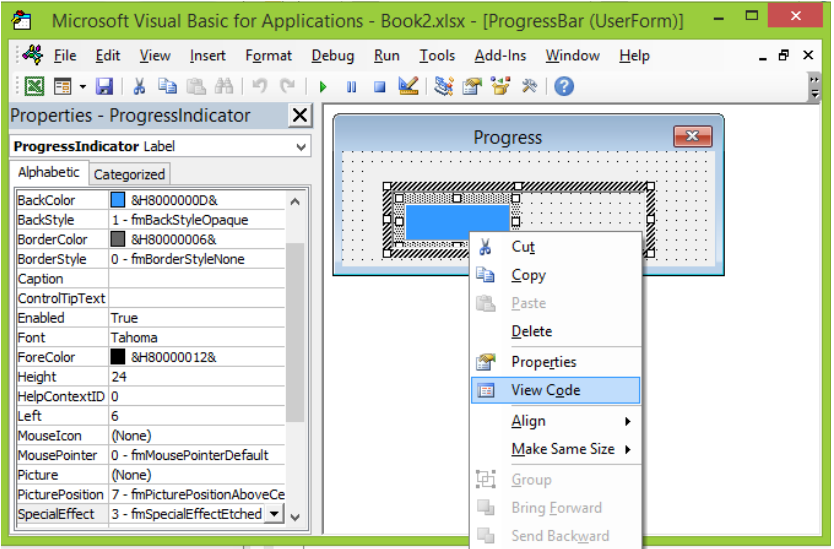This screenshot has height=549, width=834.
Task: Close the Properties panel
Action: point(299,115)
